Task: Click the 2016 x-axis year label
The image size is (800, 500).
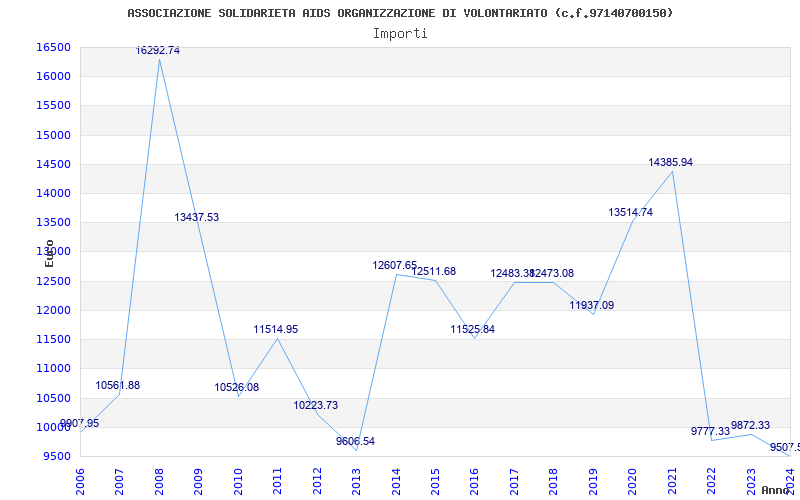Action: (x=474, y=482)
